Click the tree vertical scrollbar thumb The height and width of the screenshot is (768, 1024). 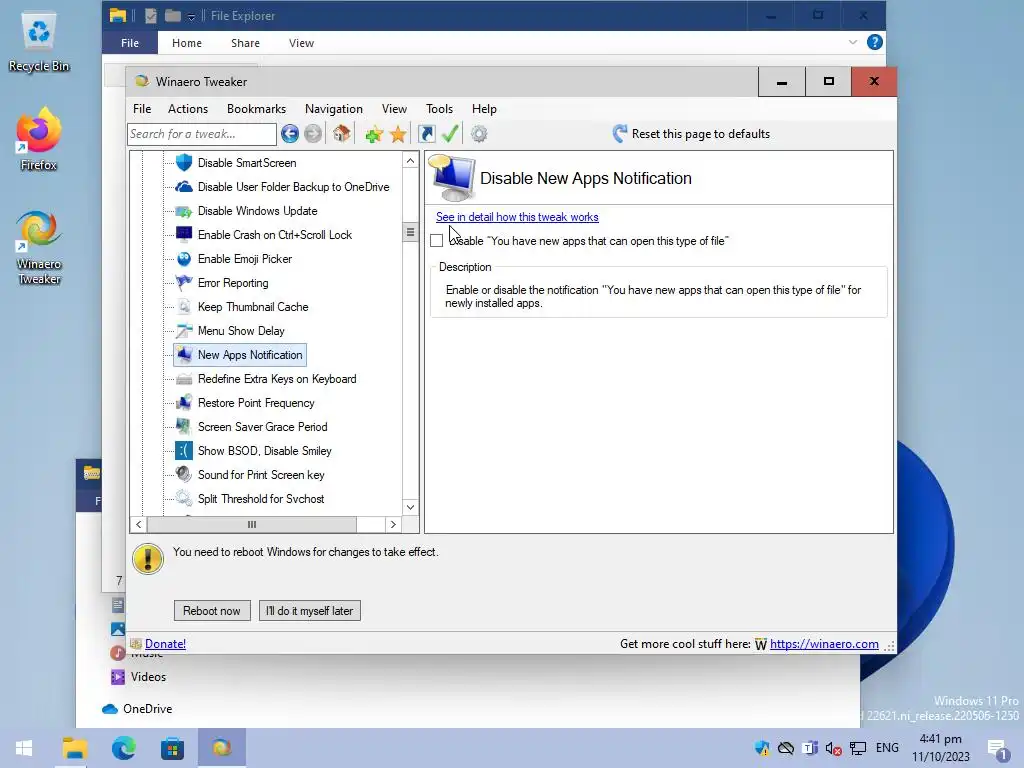pos(410,232)
